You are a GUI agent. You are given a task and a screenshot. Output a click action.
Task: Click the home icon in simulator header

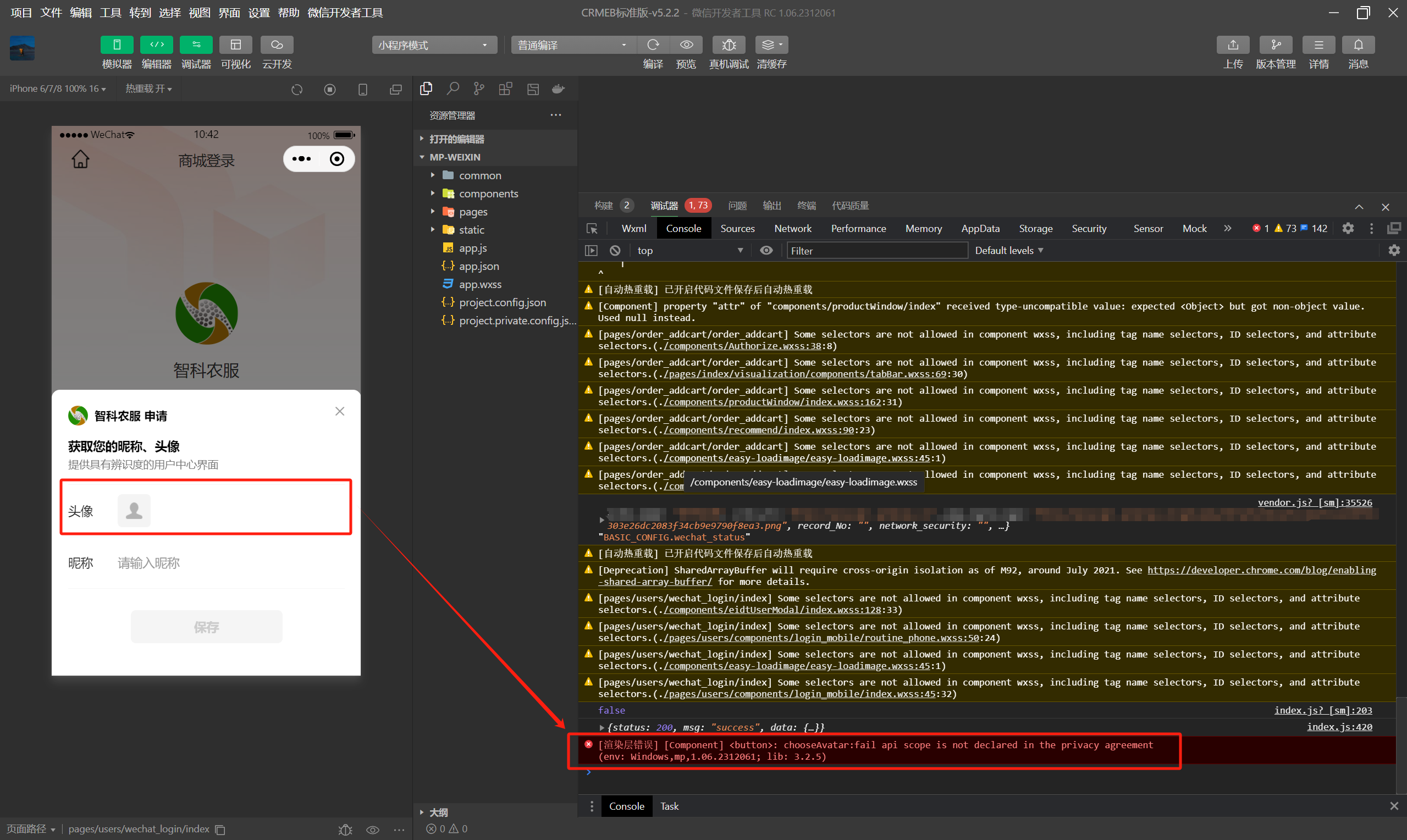pos(80,159)
